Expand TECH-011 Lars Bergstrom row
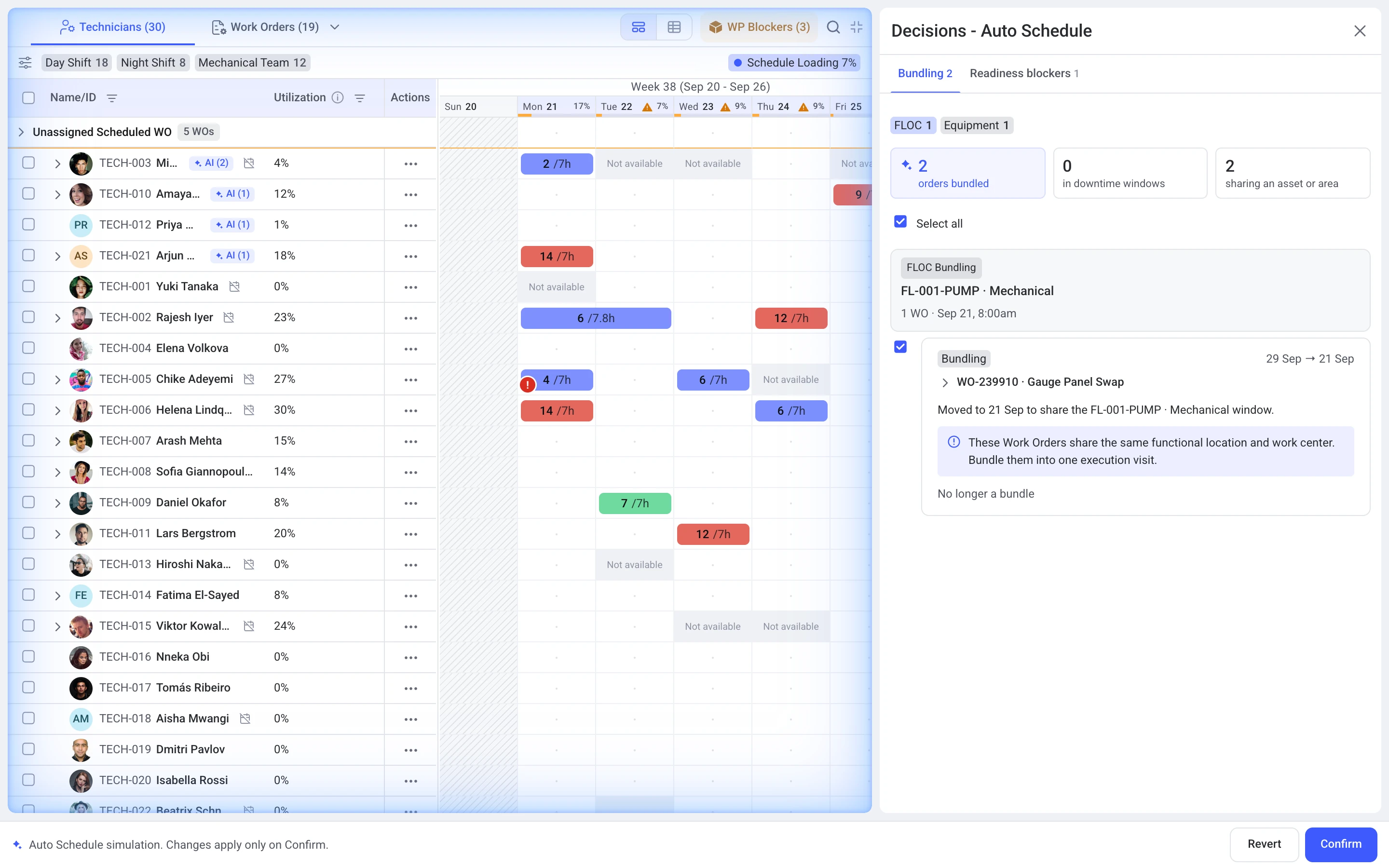 [x=57, y=534]
